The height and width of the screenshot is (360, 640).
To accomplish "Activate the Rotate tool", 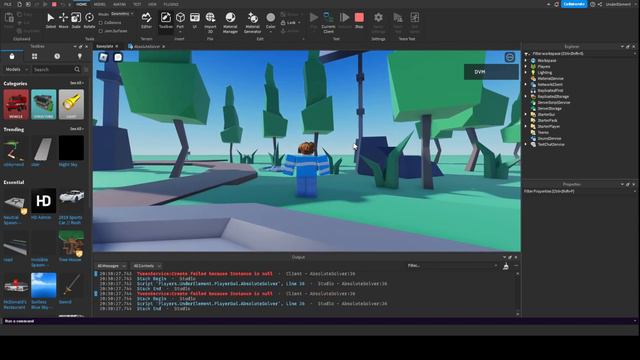I will 89,20.
